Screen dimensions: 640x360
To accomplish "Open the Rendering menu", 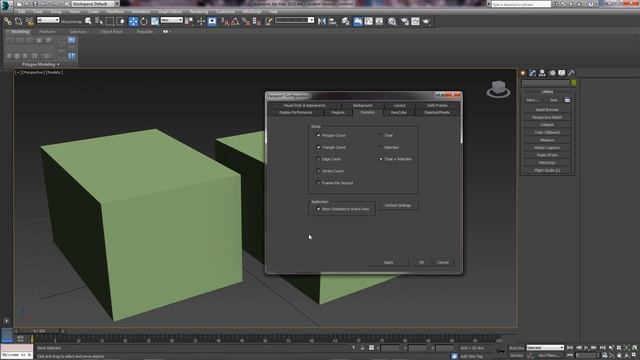I will pos(199,12).
